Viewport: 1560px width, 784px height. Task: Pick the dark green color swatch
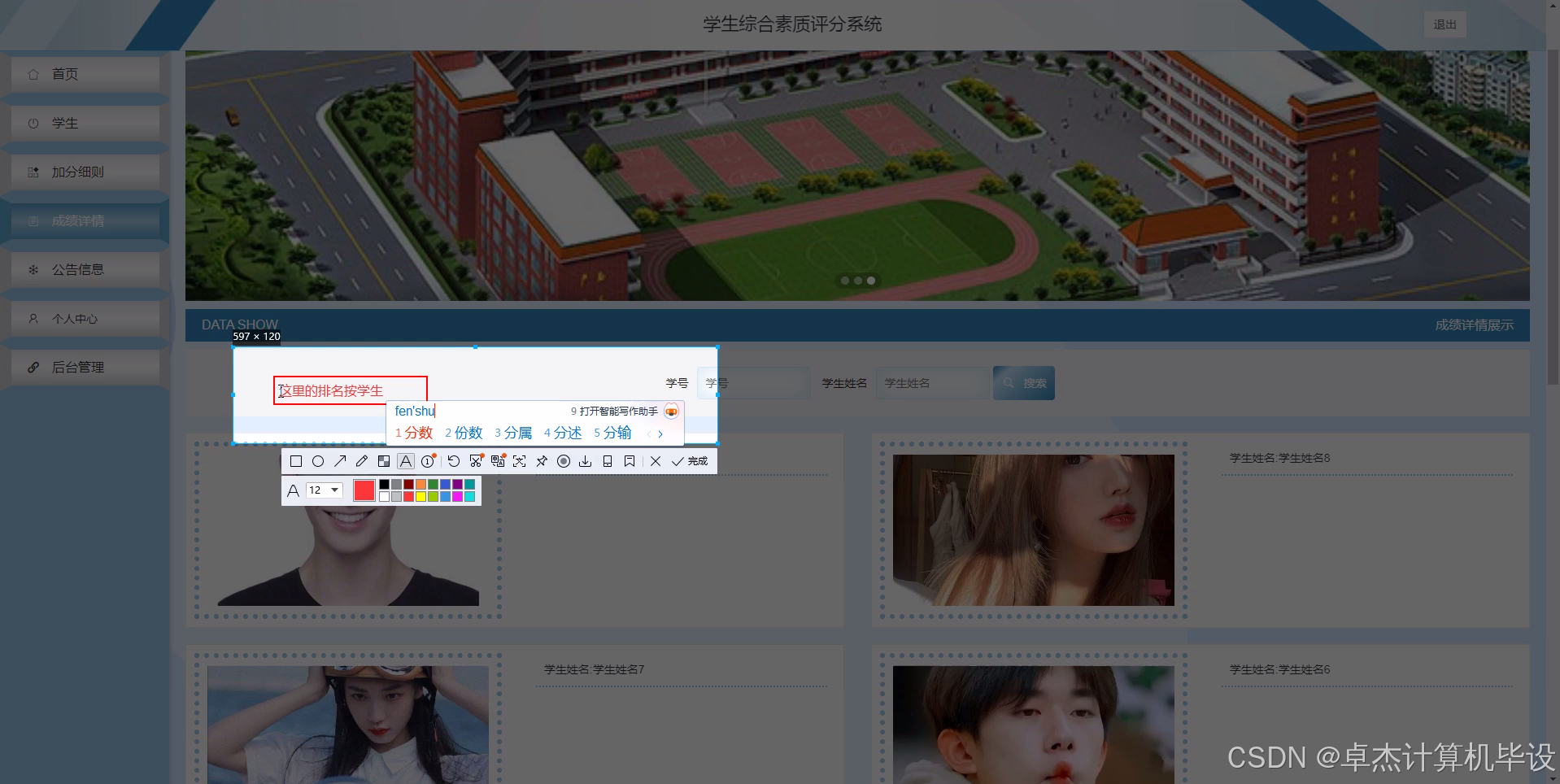433,484
